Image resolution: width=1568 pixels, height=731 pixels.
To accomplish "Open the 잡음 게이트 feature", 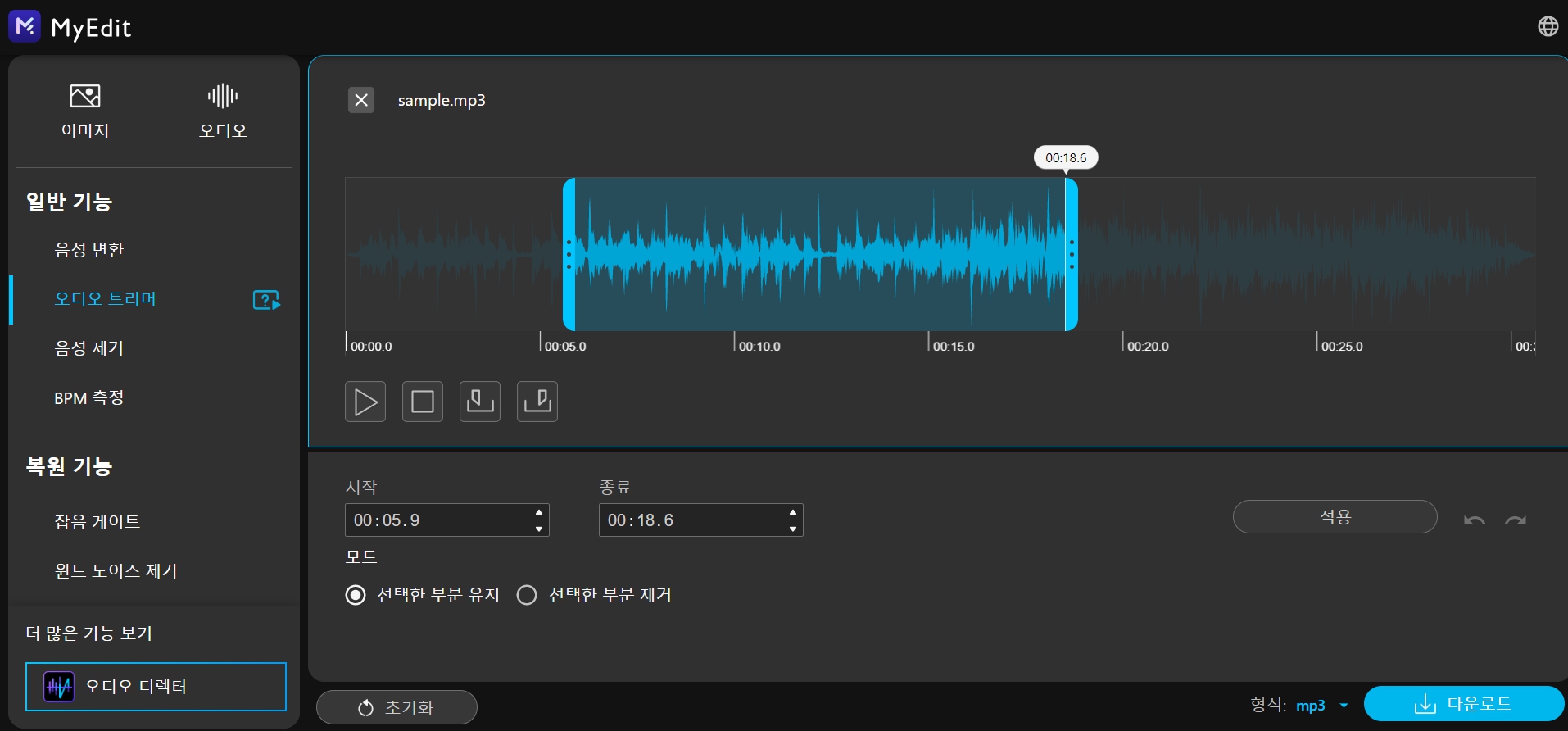I will click(97, 521).
